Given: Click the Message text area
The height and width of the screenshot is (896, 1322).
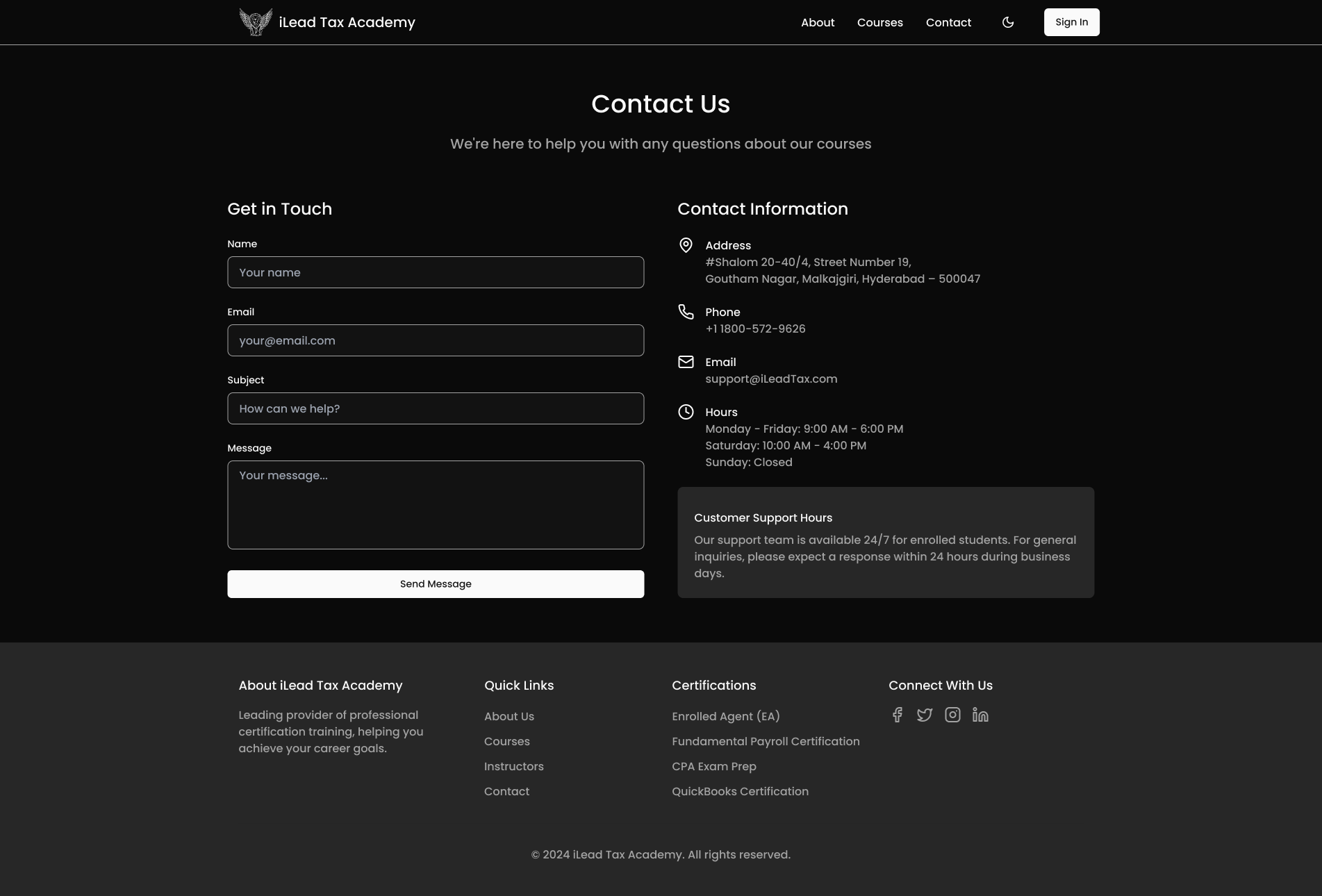Looking at the screenshot, I should tap(436, 505).
